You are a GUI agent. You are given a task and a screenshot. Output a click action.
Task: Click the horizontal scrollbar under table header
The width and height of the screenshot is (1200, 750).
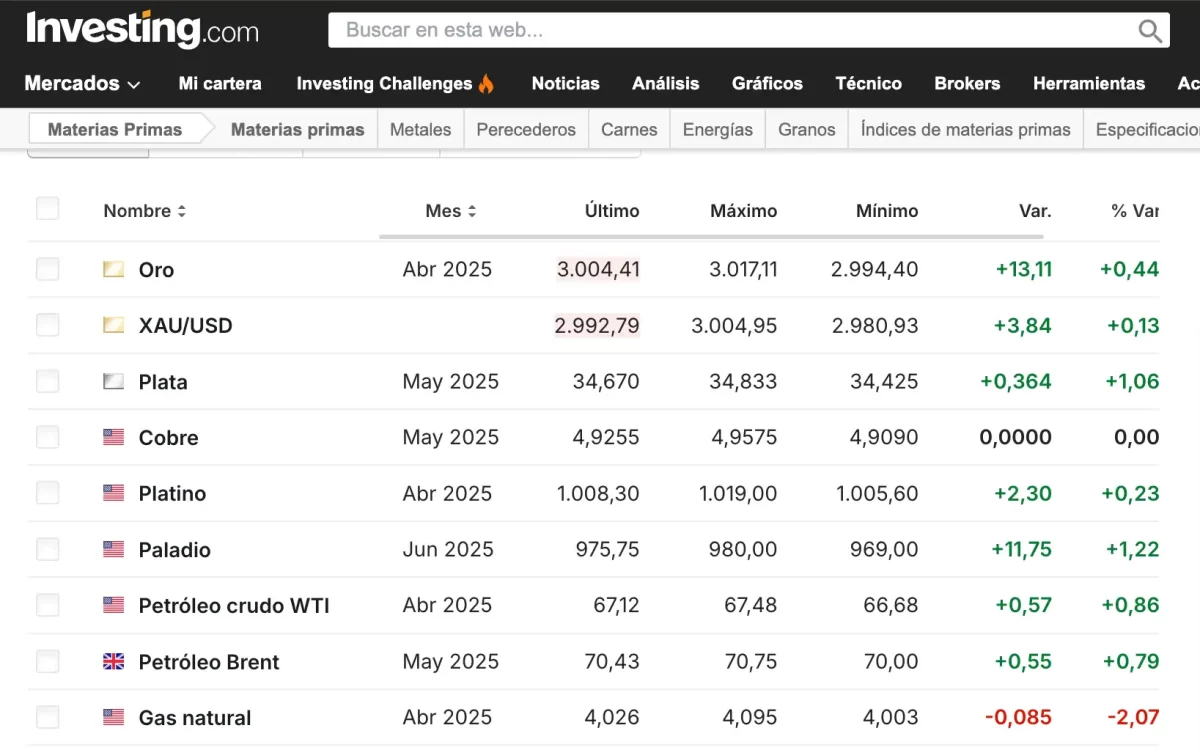710,237
